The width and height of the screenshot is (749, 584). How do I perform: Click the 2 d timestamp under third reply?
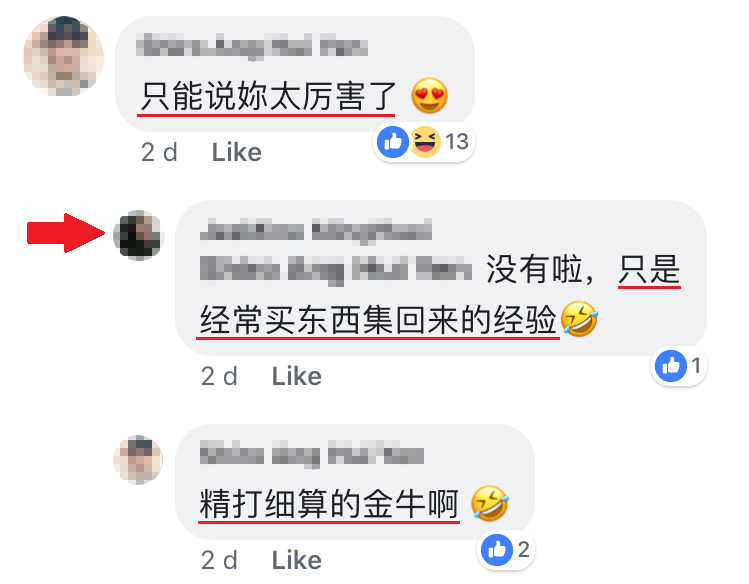point(219,560)
